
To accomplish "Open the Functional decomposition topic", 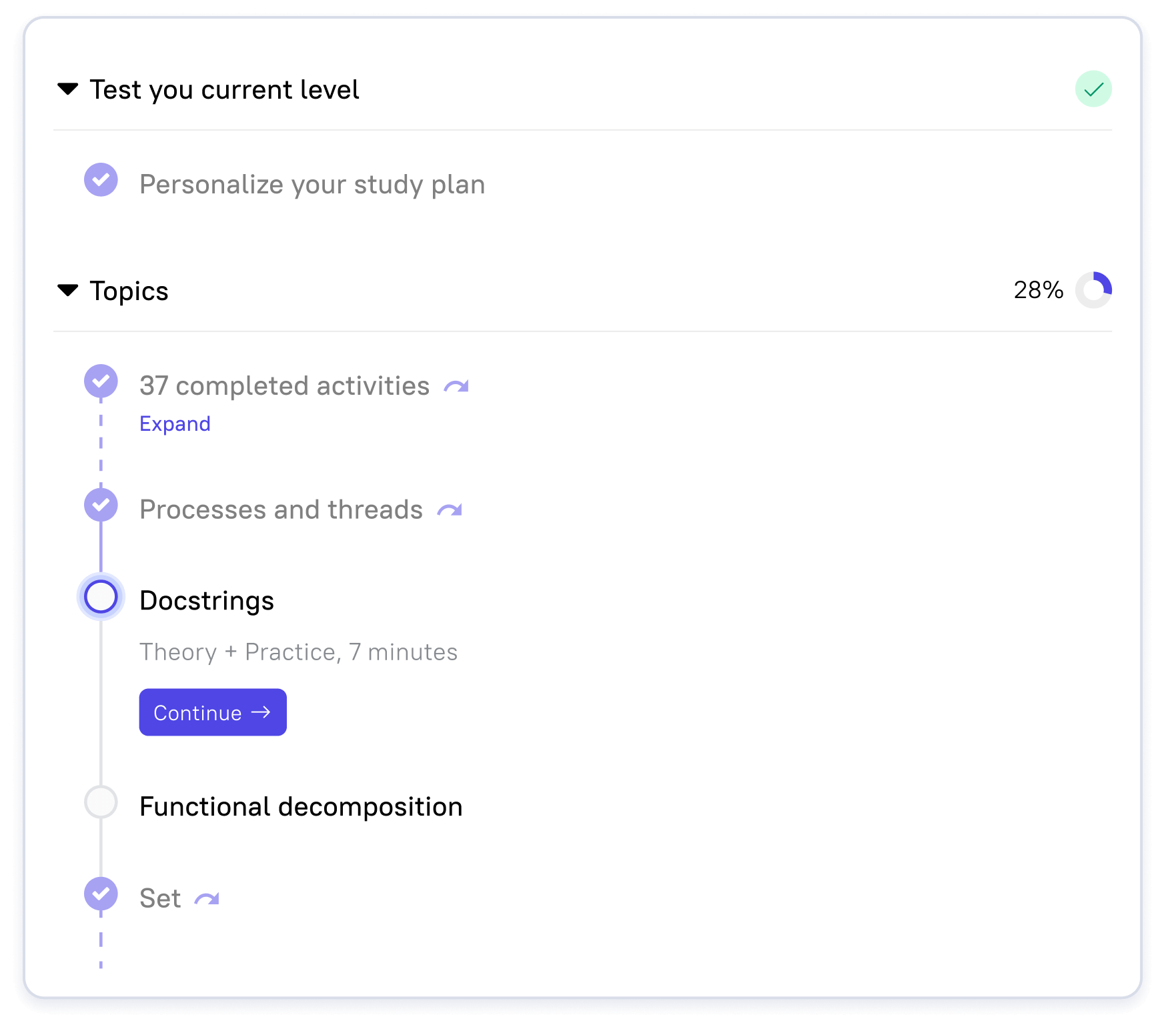I will (x=301, y=807).
